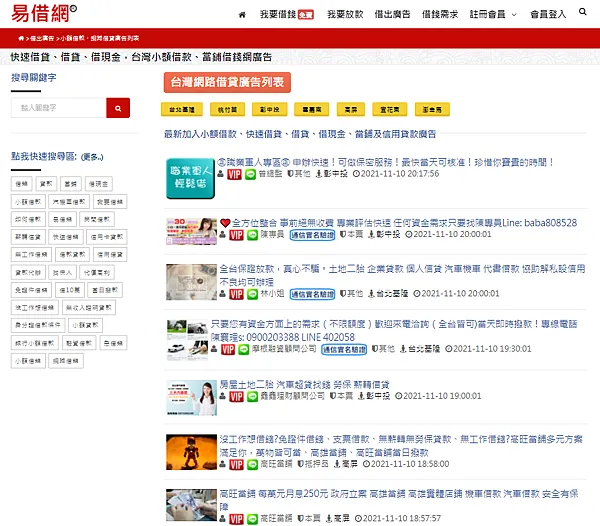Click the LINE icon in the 18:57:57 listing
The image size is (600, 526).
pyautogui.click(x=252, y=519)
